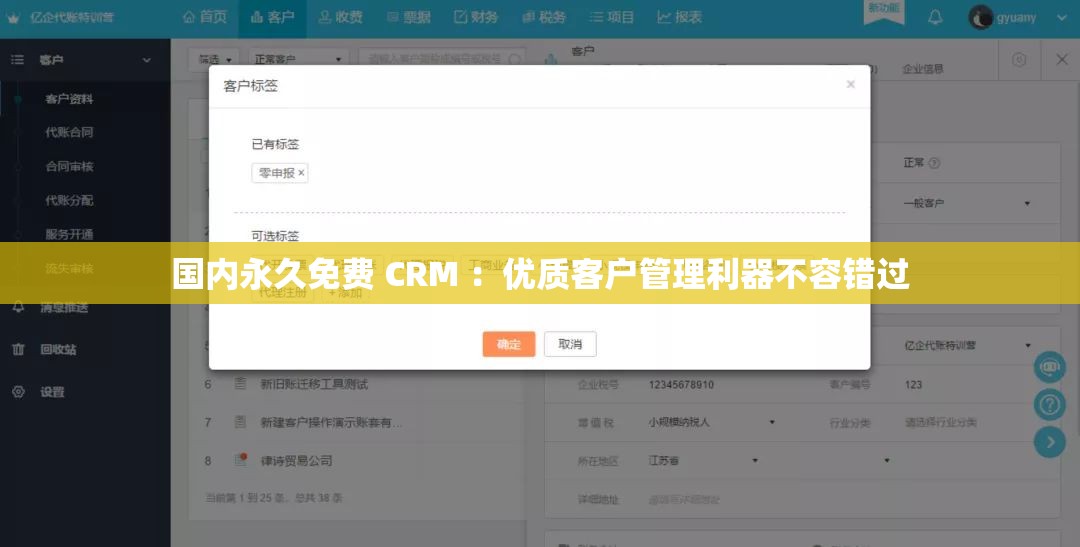The image size is (1080, 547).
Task: Open 税务 in top navigation
Action: pos(543,17)
